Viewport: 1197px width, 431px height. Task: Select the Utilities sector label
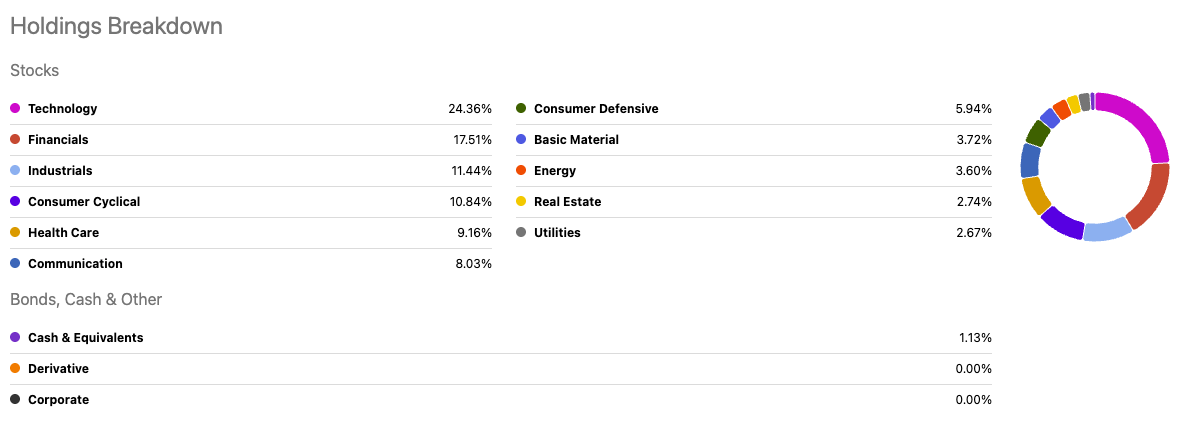(x=557, y=233)
